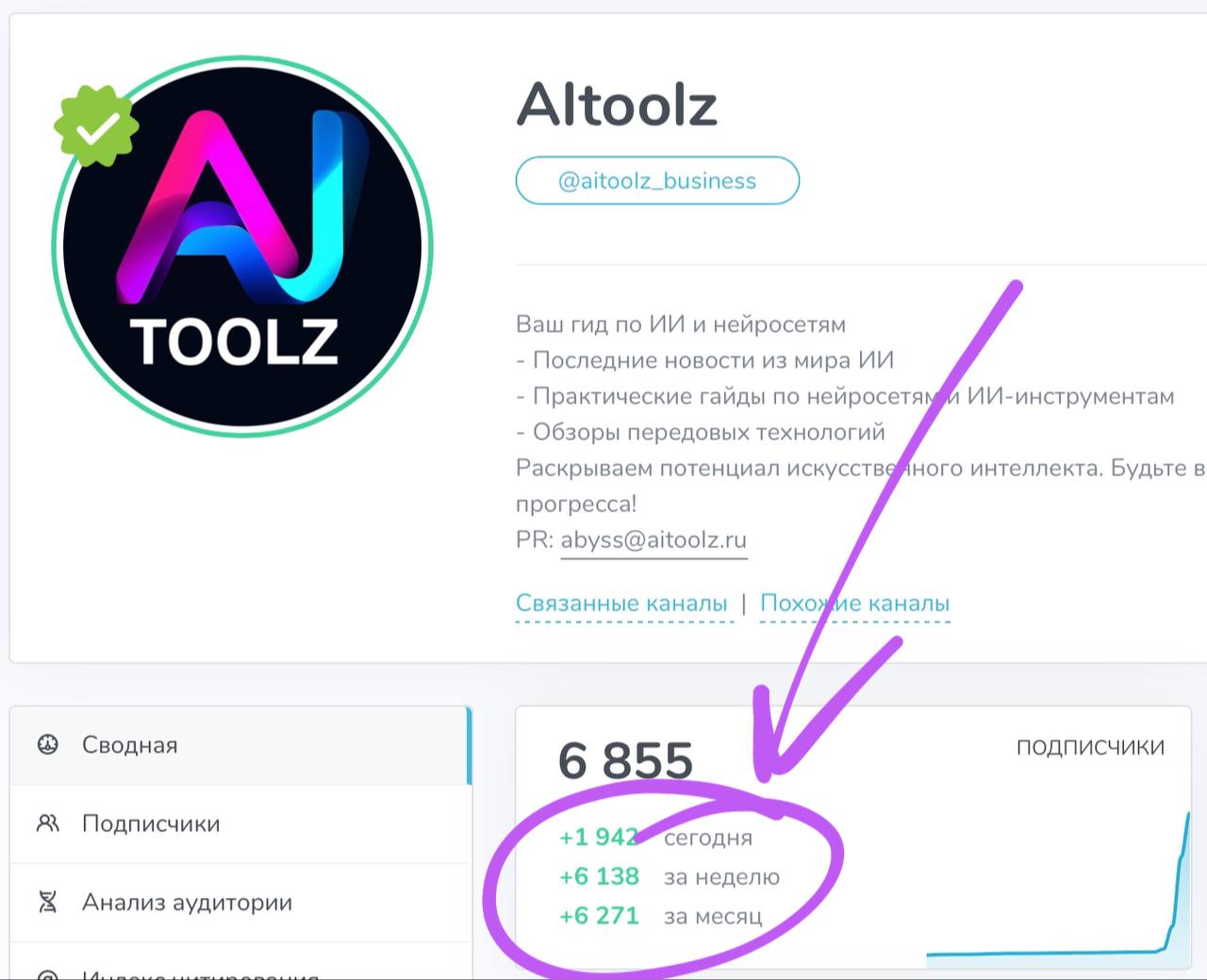This screenshot has height=980, width=1207.
Task: Click the +6 271 за месяц stat
Action: [x=600, y=917]
